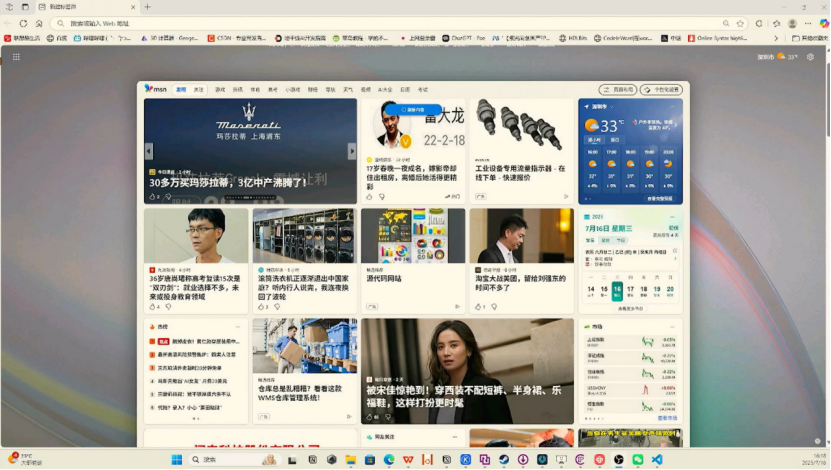This screenshot has height=470, width=831.
Task: Open a new tab with the plus icon
Action: (x=148, y=7)
